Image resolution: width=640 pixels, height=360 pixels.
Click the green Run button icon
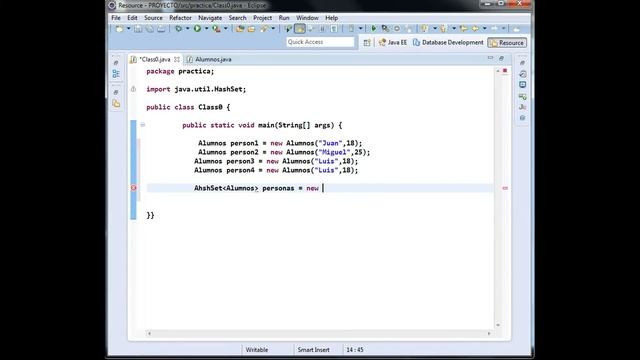tap(197, 29)
